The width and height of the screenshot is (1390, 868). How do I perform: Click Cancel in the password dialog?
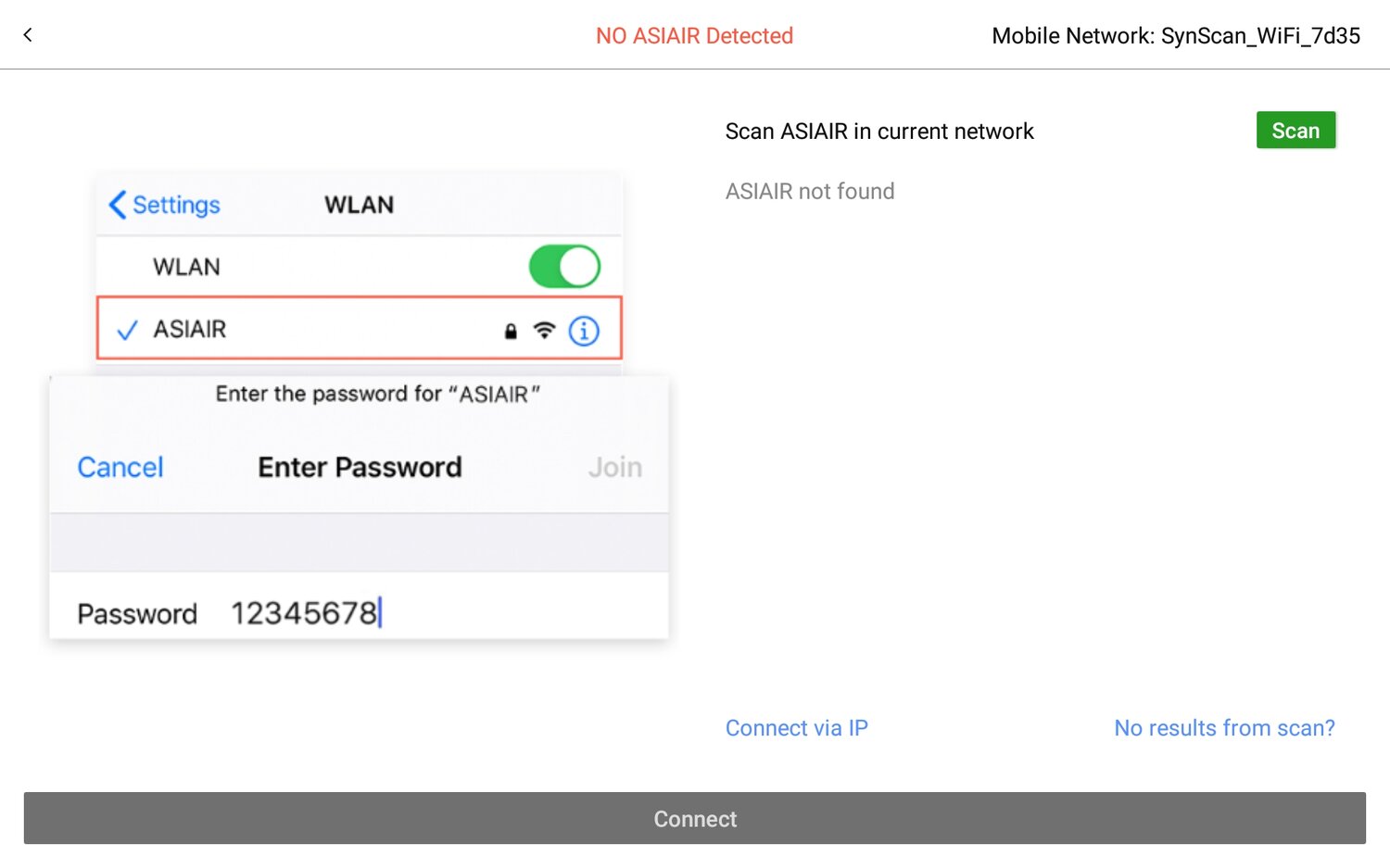pyautogui.click(x=120, y=467)
